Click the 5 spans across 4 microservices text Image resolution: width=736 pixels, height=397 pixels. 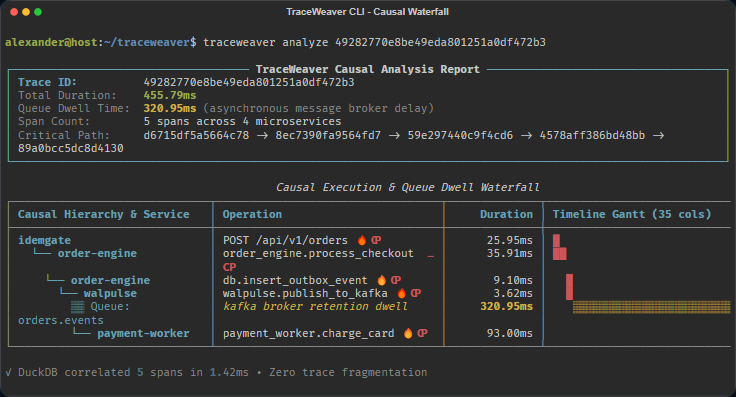(x=242, y=122)
